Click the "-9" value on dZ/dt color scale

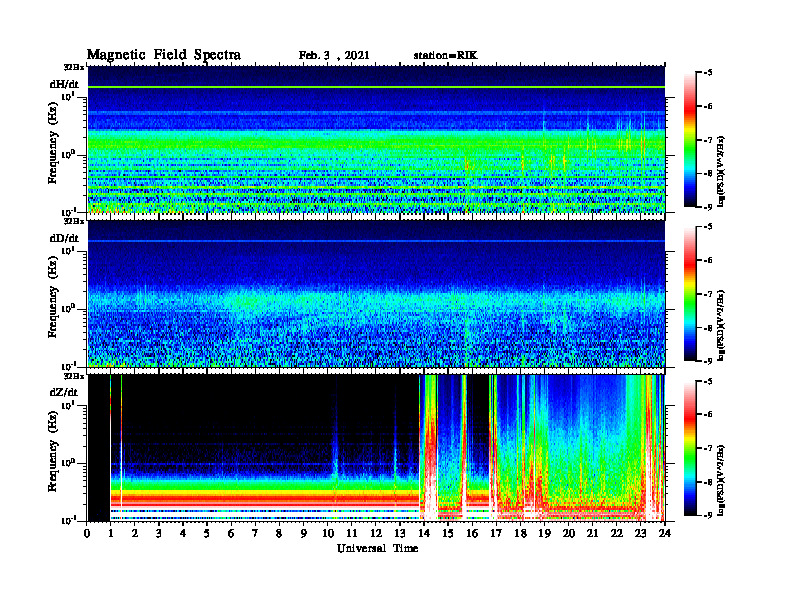point(708,515)
